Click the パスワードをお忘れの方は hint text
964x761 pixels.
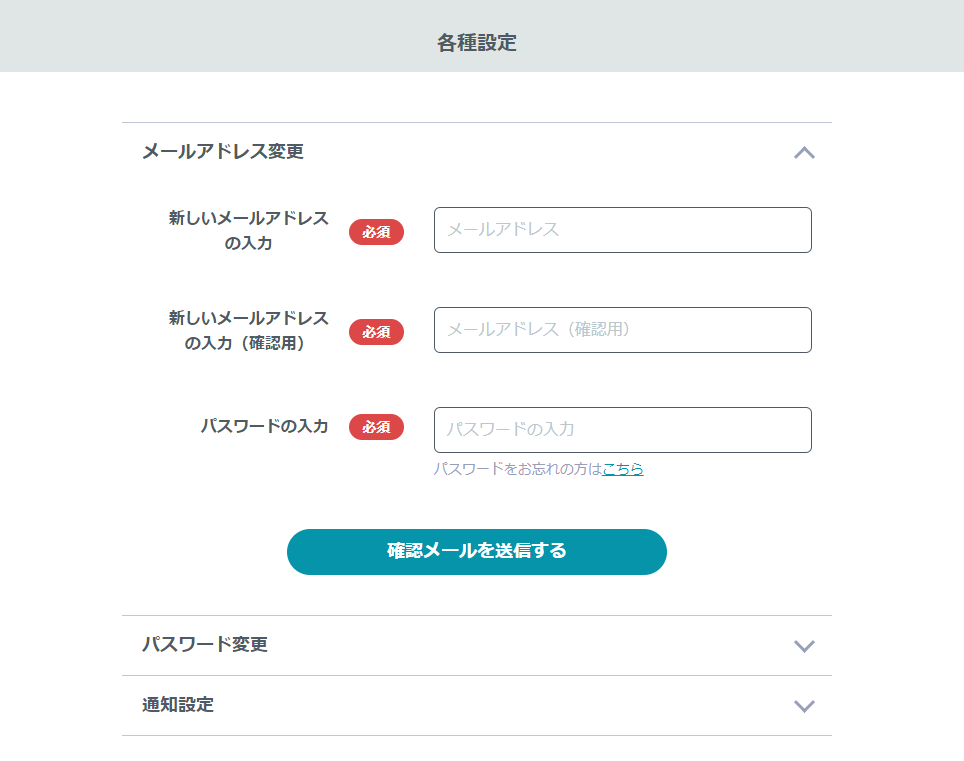(518, 469)
